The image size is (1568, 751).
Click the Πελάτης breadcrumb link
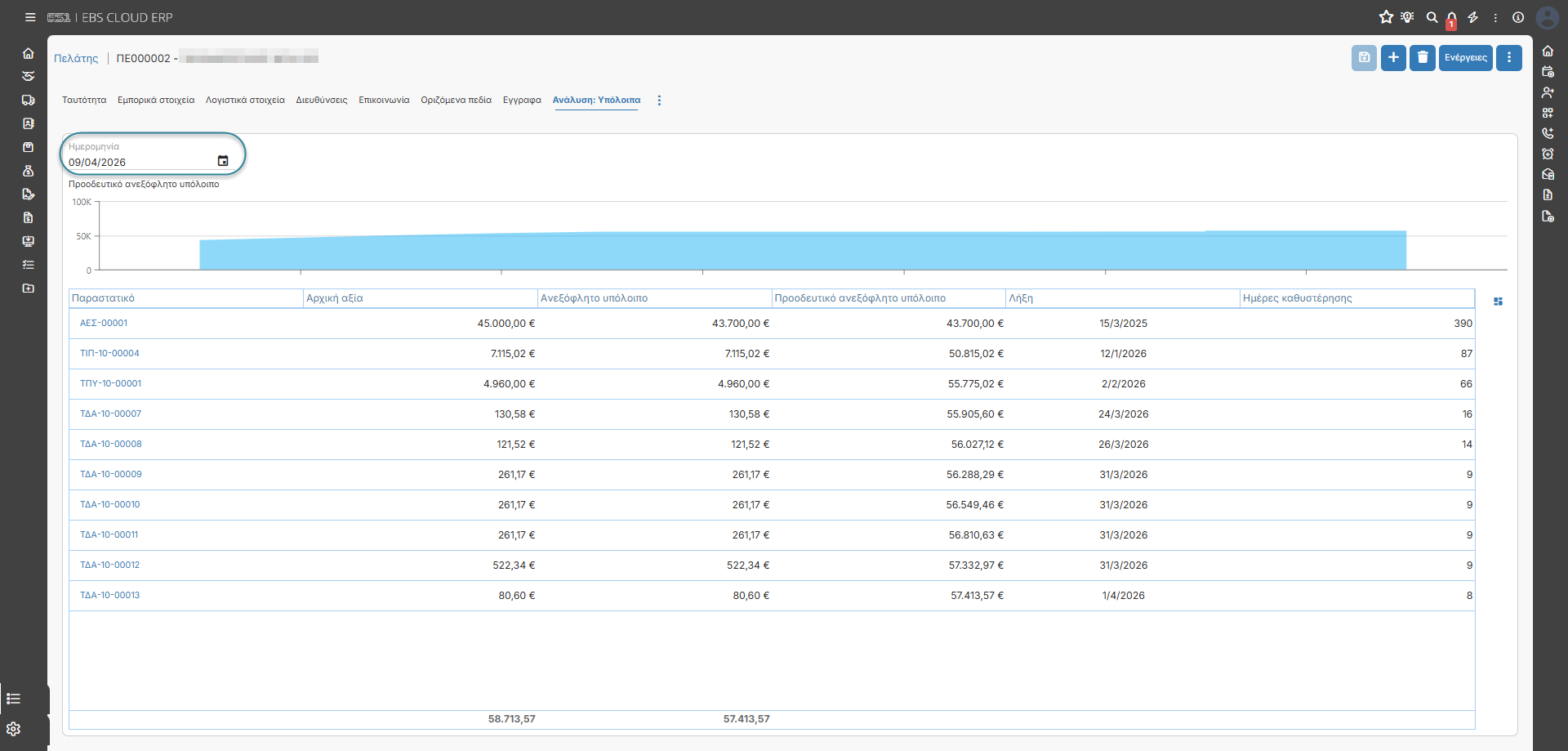(x=76, y=59)
